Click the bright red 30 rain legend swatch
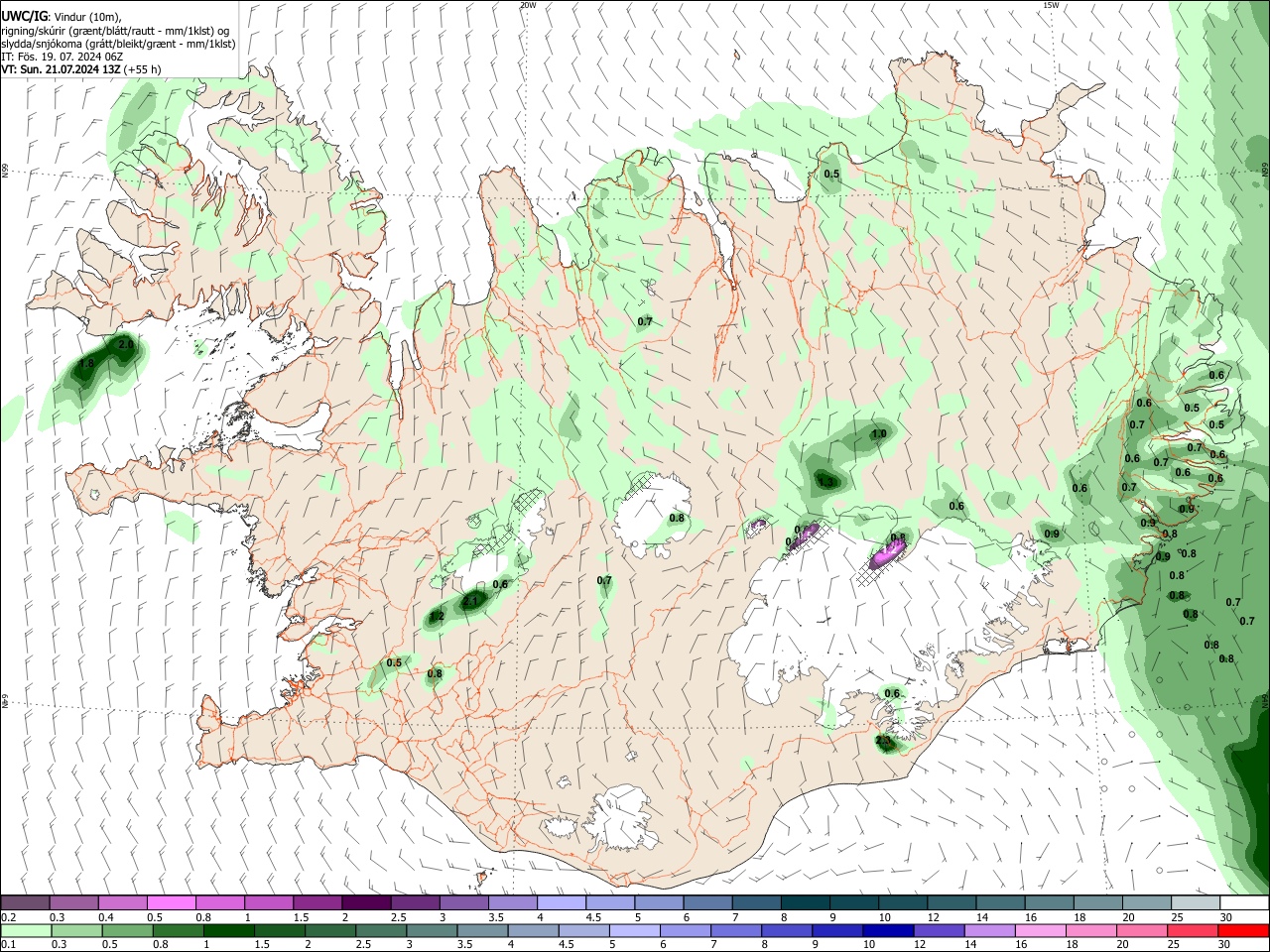The height and width of the screenshot is (952, 1270). [x=1244, y=931]
